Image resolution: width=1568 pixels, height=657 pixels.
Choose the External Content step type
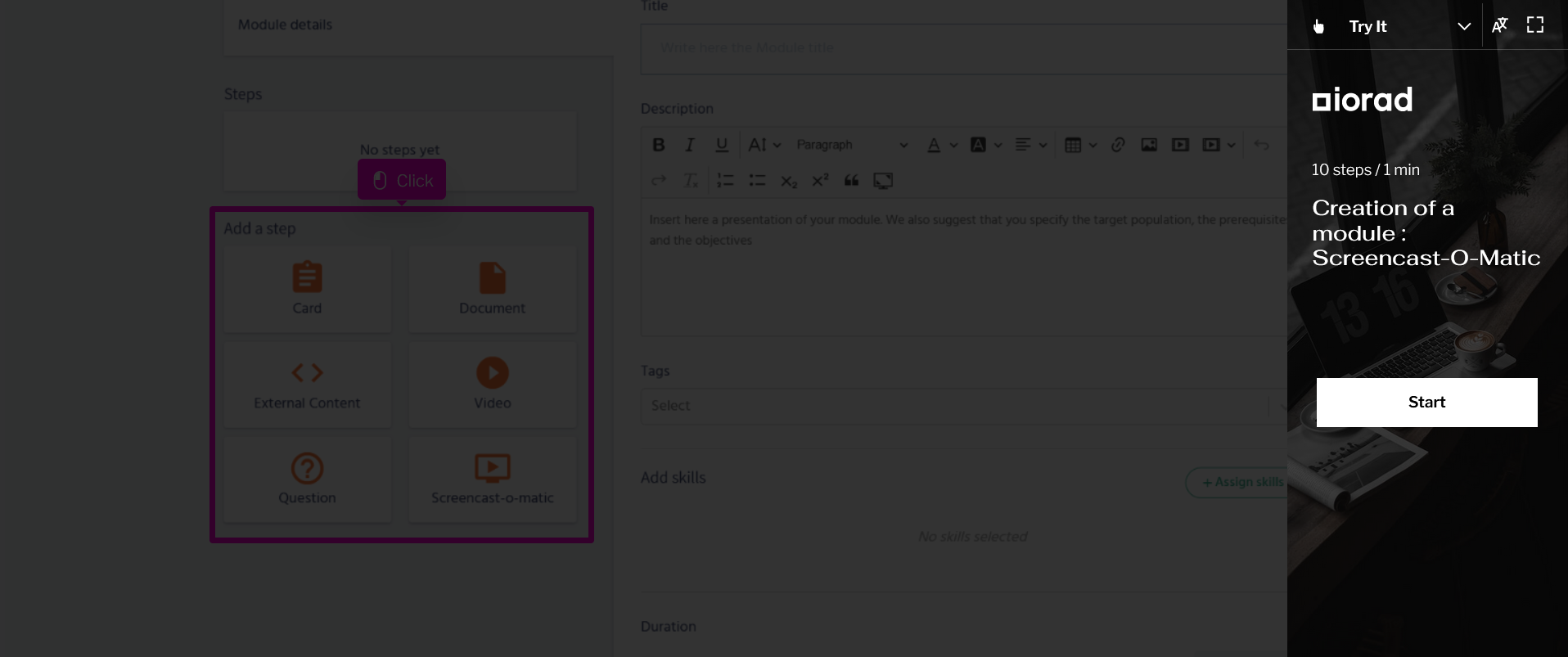click(307, 385)
